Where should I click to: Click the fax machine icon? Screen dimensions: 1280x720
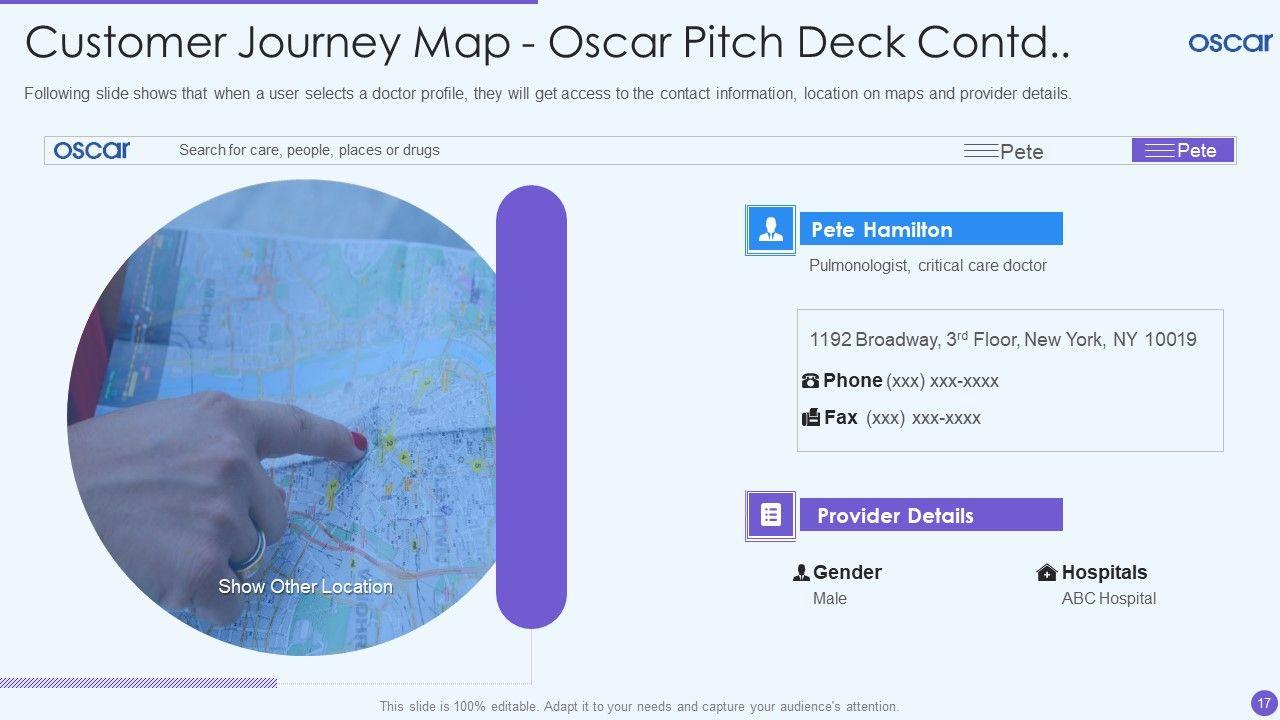click(811, 417)
